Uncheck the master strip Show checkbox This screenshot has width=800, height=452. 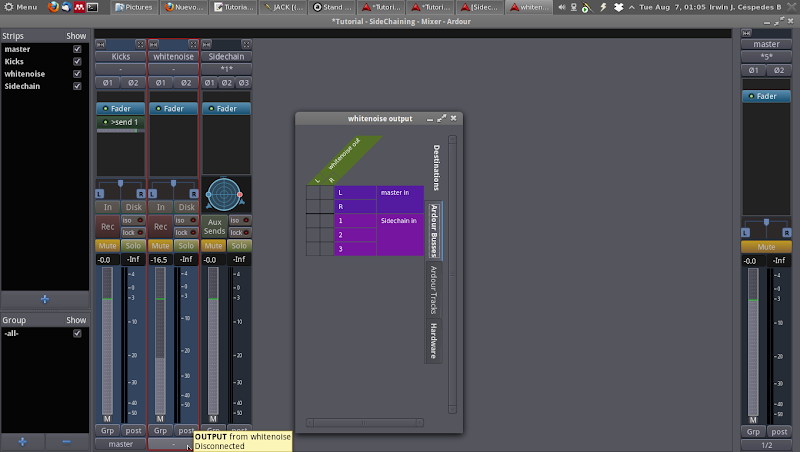point(77,49)
